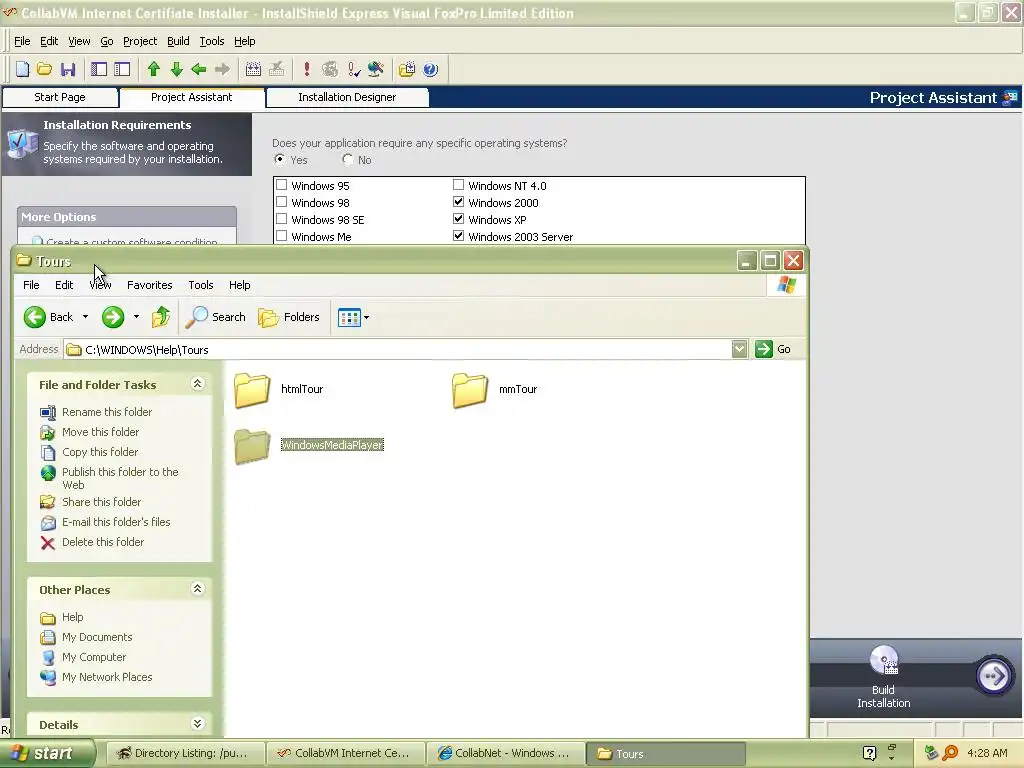1024x768 pixels.
Task: Click the round next arrow button
Action: pyautogui.click(x=993, y=675)
